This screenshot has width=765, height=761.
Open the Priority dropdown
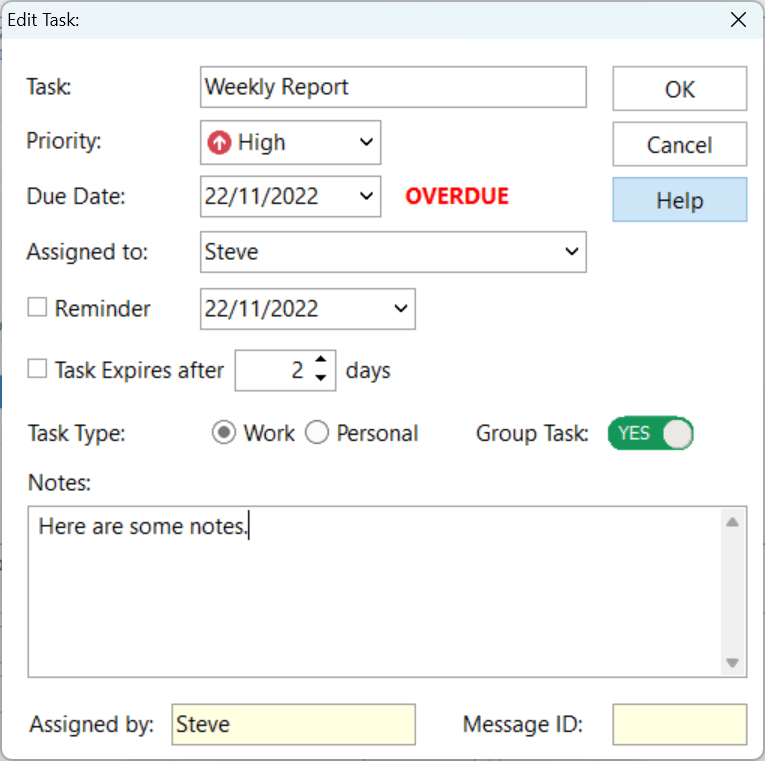(366, 142)
